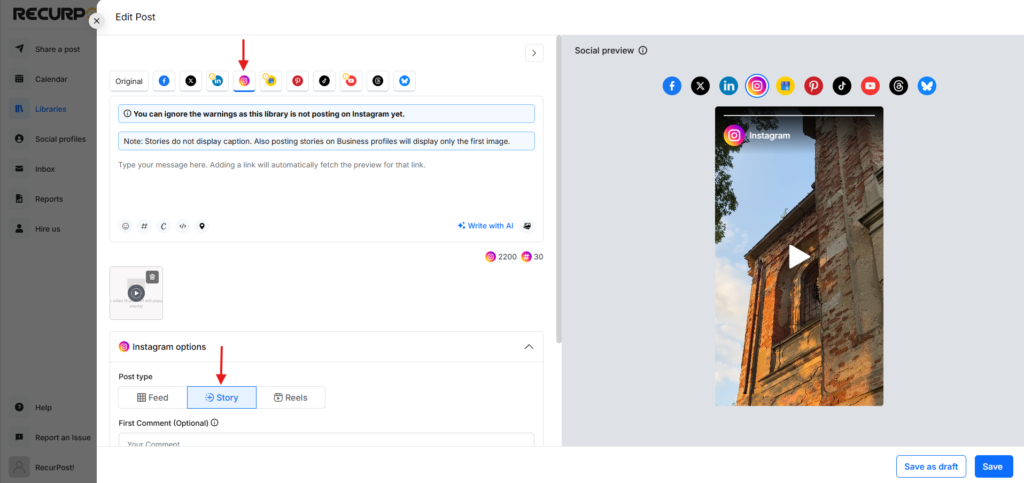1024x483 pixels.
Task: Preview the post on YouTube
Action: coord(870,86)
